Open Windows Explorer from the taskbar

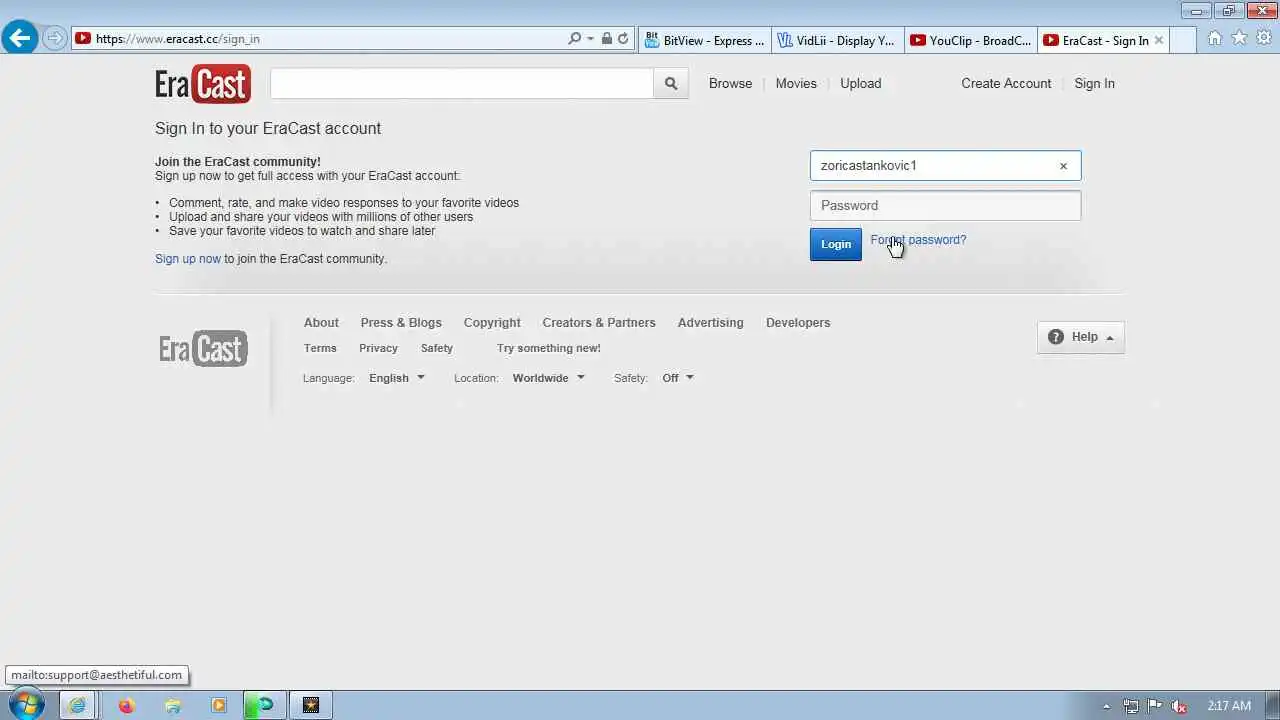(x=173, y=705)
